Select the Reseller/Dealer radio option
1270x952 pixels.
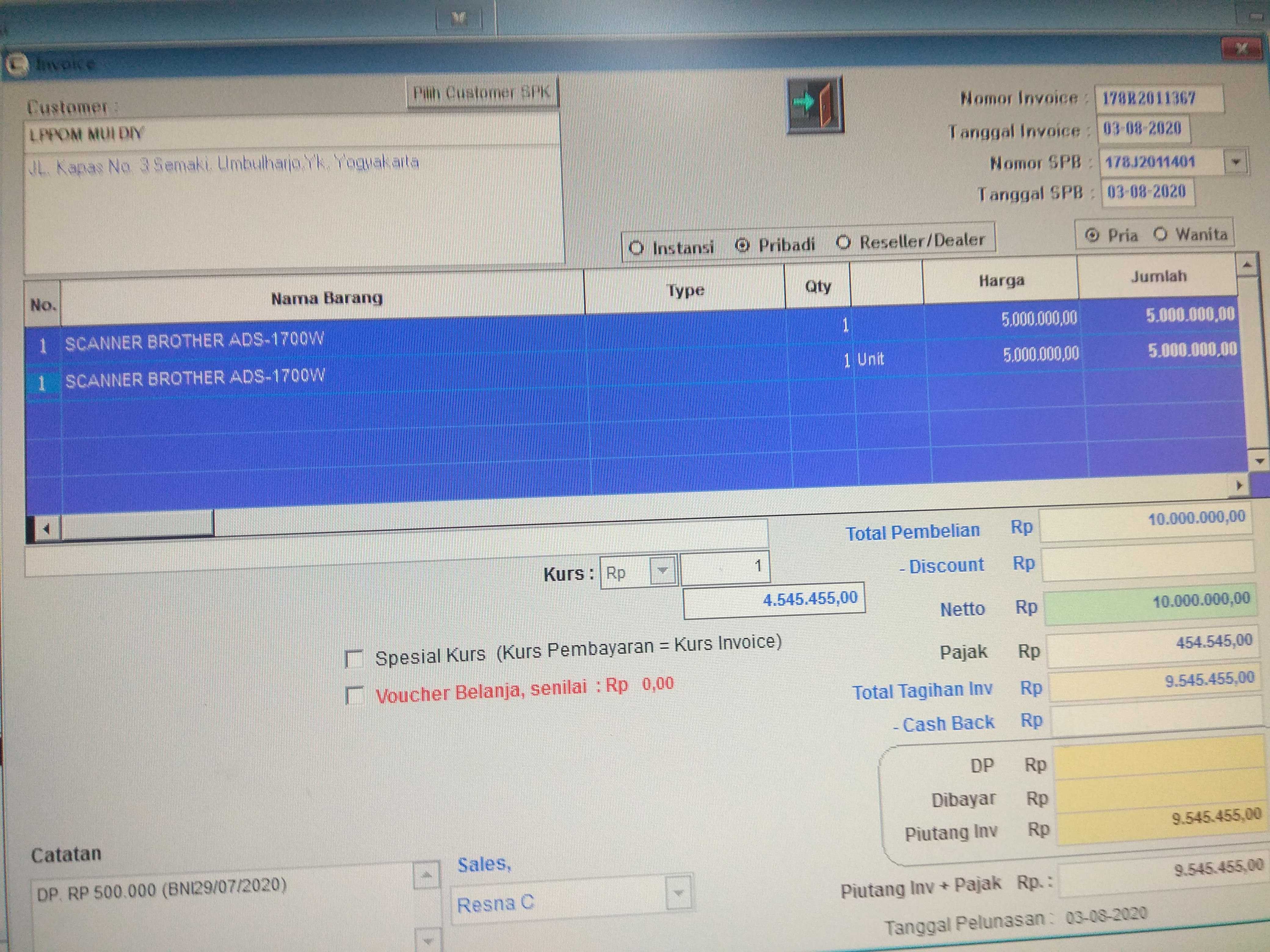tap(843, 243)
